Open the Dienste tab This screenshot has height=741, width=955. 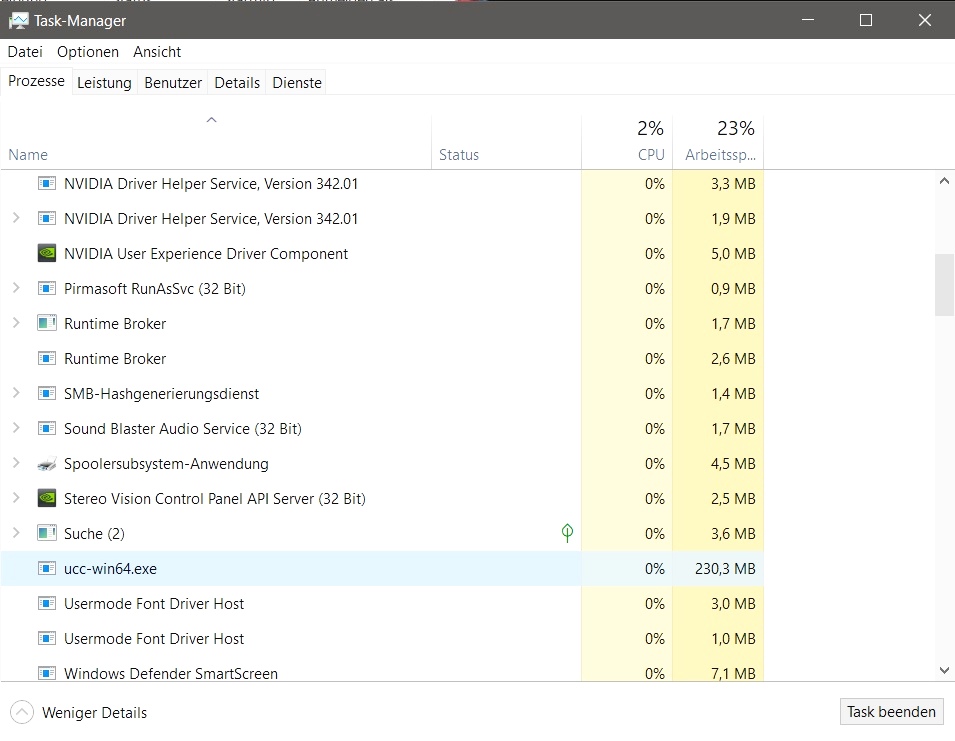(297, 83)
